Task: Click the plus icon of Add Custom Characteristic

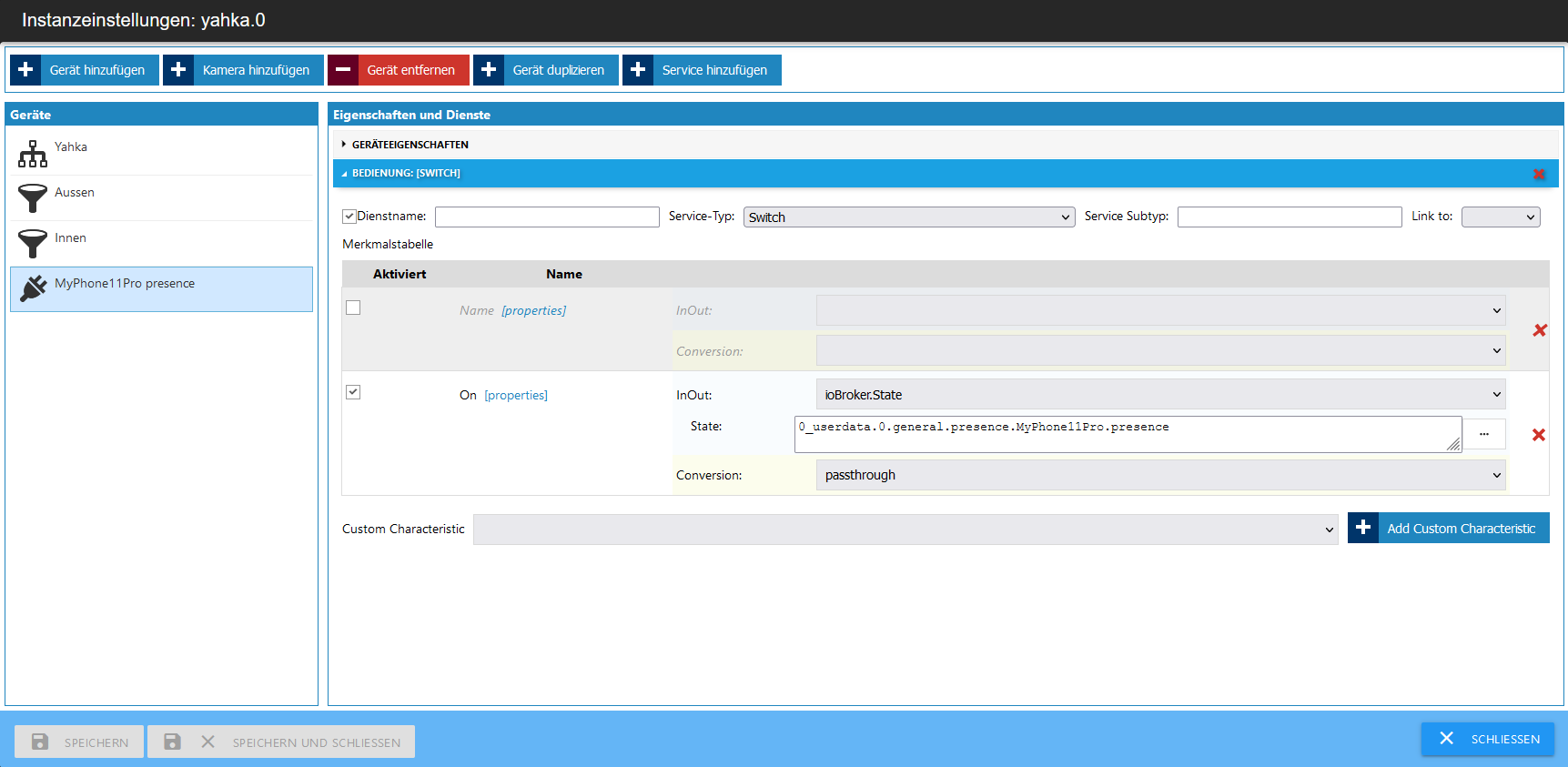Action: point(1363,528)
